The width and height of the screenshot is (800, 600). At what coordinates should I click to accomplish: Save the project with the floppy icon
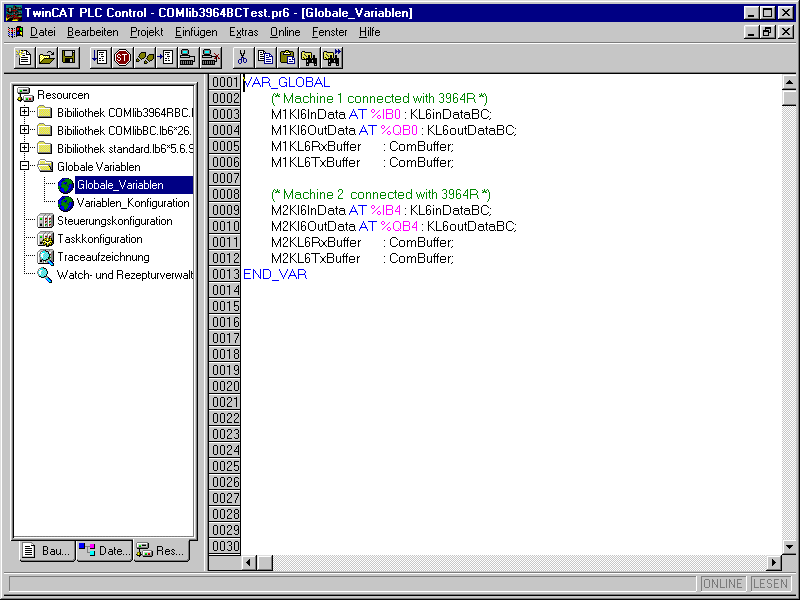click(69, 58)
